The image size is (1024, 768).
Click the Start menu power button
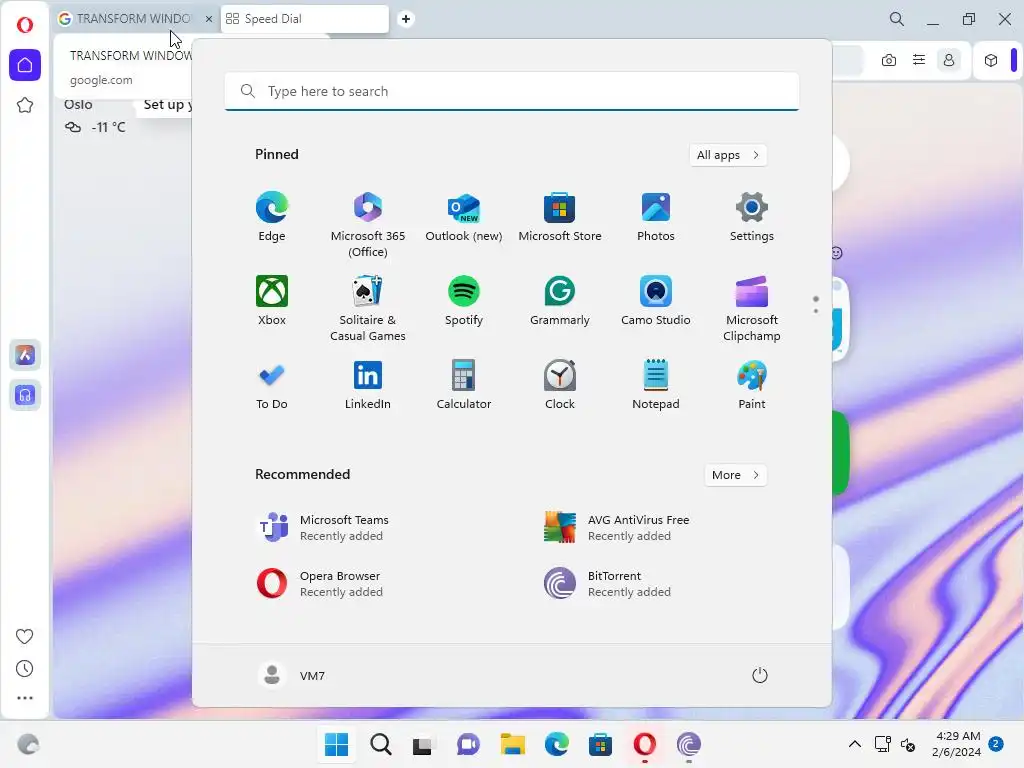(x=760, y=675)
